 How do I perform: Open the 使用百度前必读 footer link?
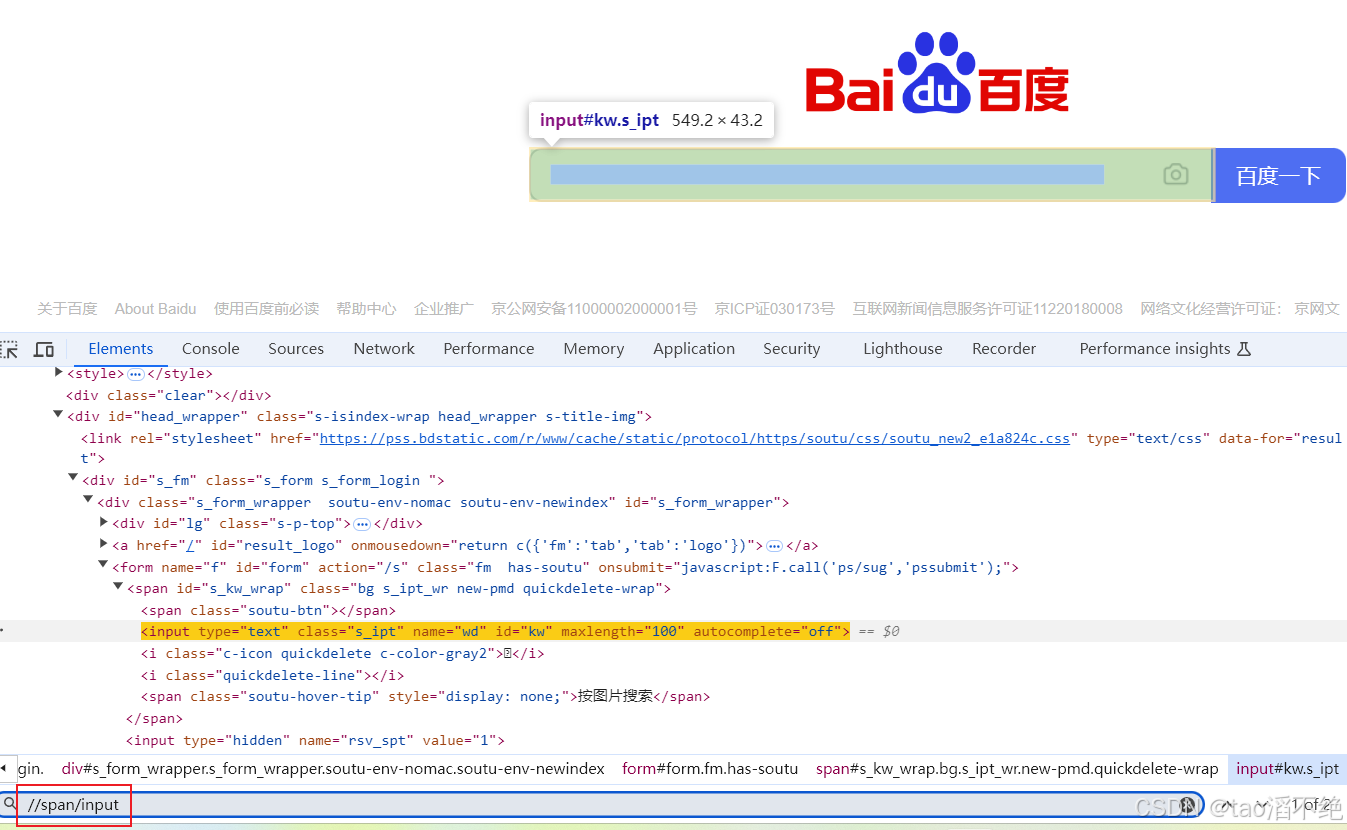pos(266,309)
